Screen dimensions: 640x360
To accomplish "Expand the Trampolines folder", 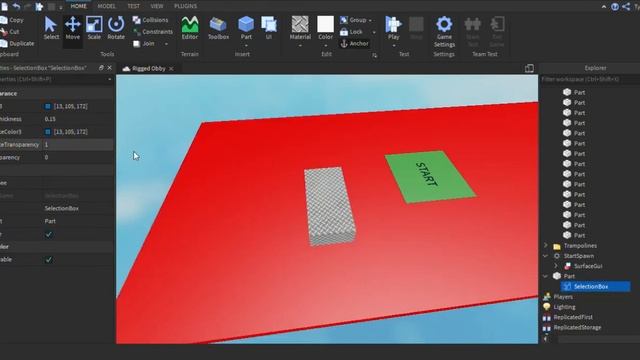I will pos(546,246).
